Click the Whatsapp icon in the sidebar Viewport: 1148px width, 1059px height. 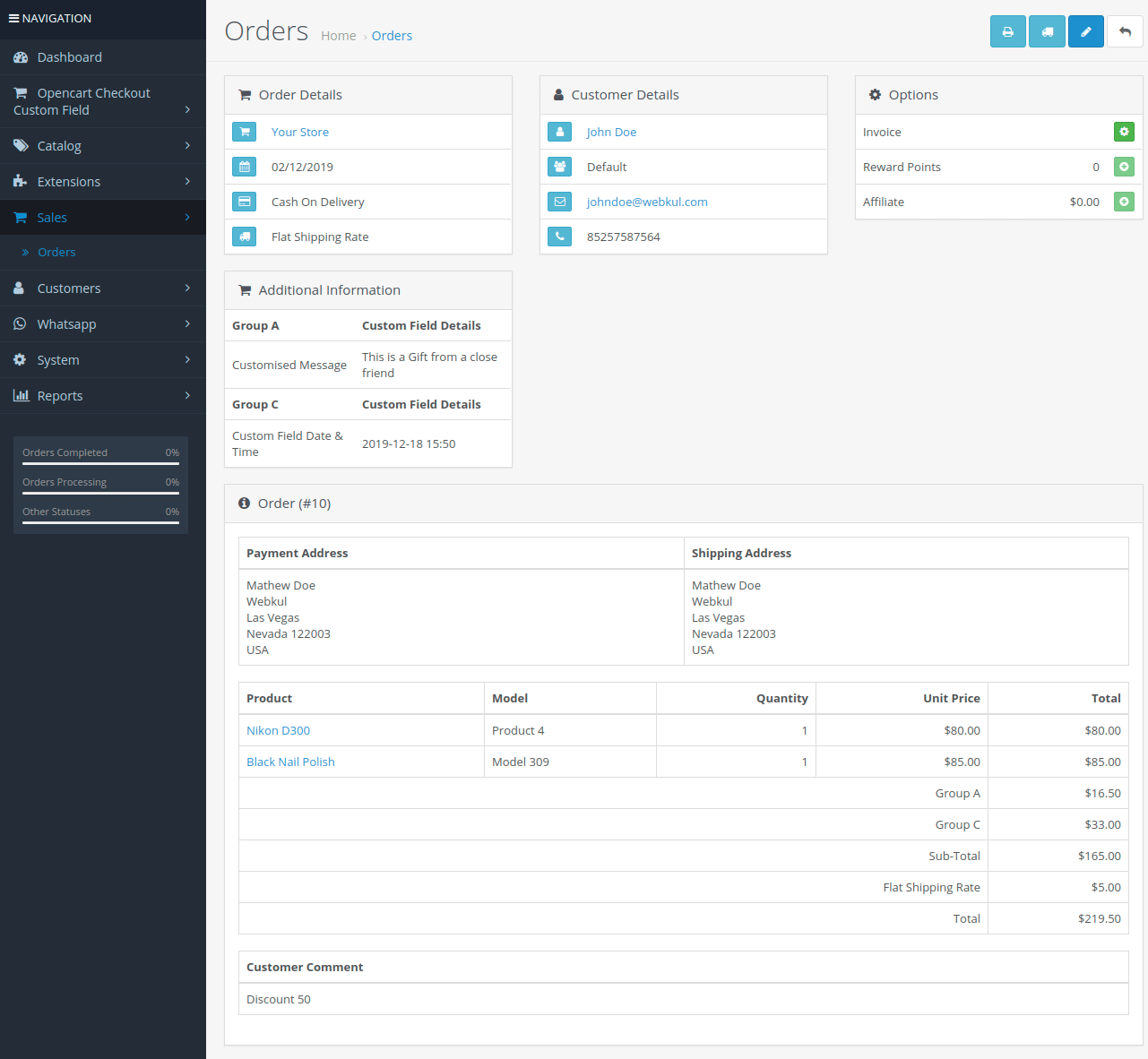pos(20,323)
